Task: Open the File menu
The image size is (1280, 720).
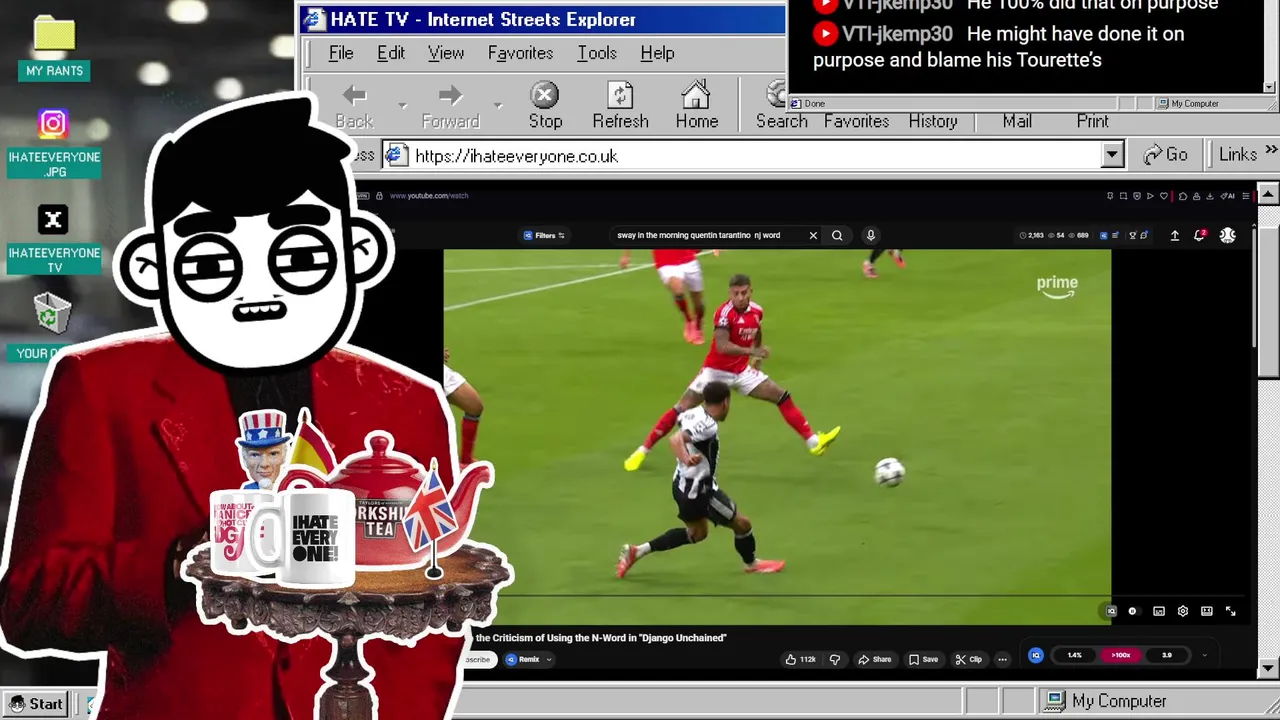Action: click(x=341, y=53)
